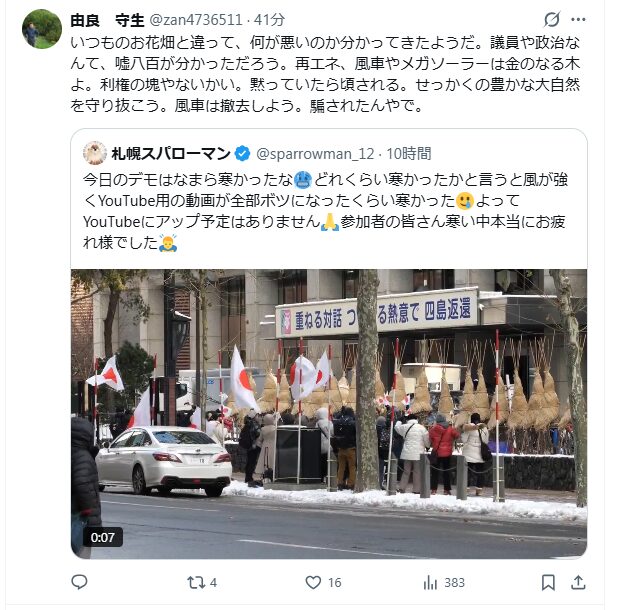Click the reply speech bubble icon
The width and height of the screenshot is (623, 610).
79,582
